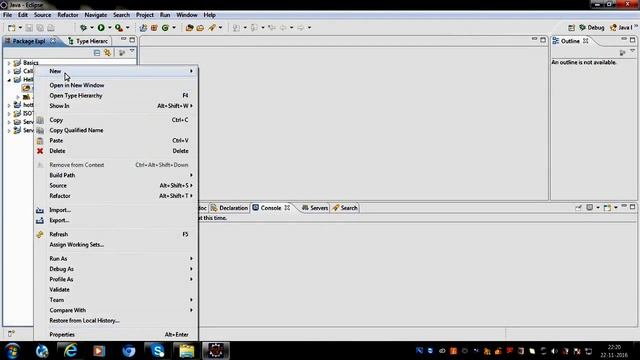Click the New Java Project toolbar icon

(x=143, y=28)
